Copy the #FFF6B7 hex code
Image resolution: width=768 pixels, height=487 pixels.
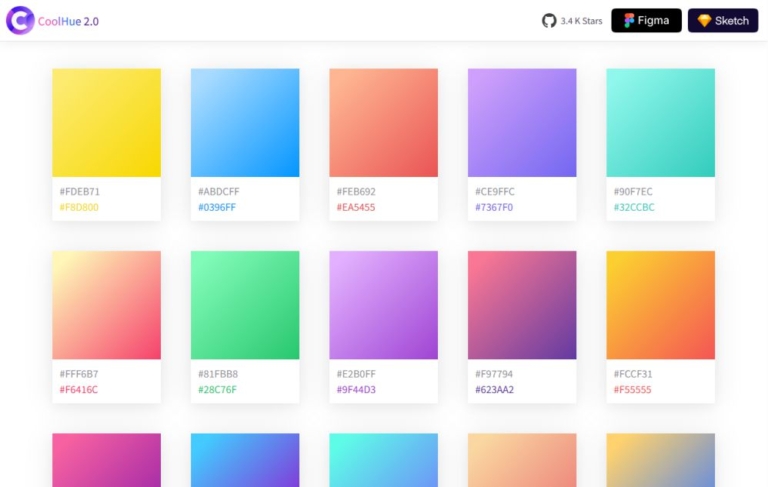point(79,374)
